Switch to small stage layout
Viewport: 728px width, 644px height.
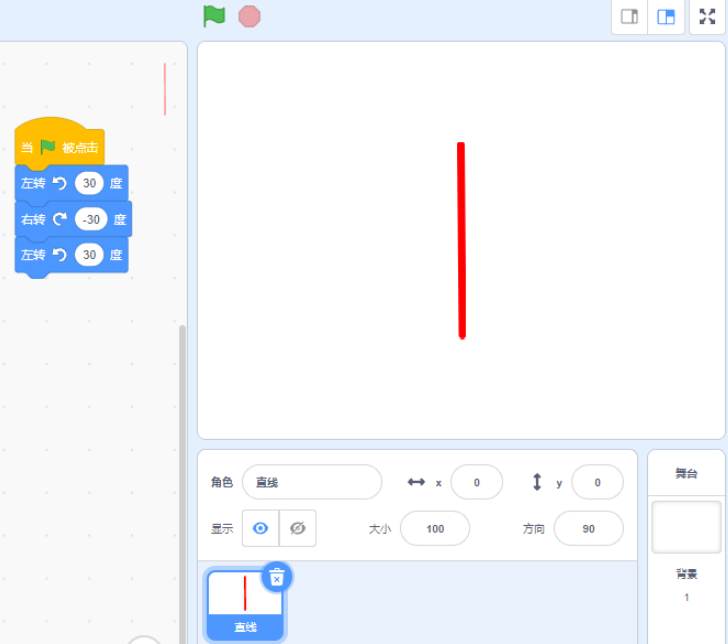(630, 17)
